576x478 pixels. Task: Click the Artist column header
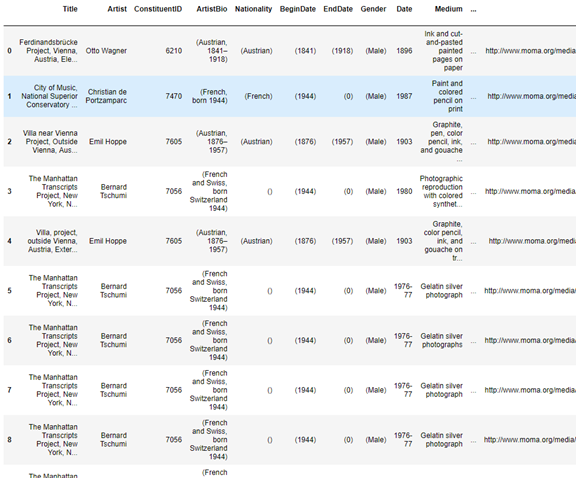117,9
